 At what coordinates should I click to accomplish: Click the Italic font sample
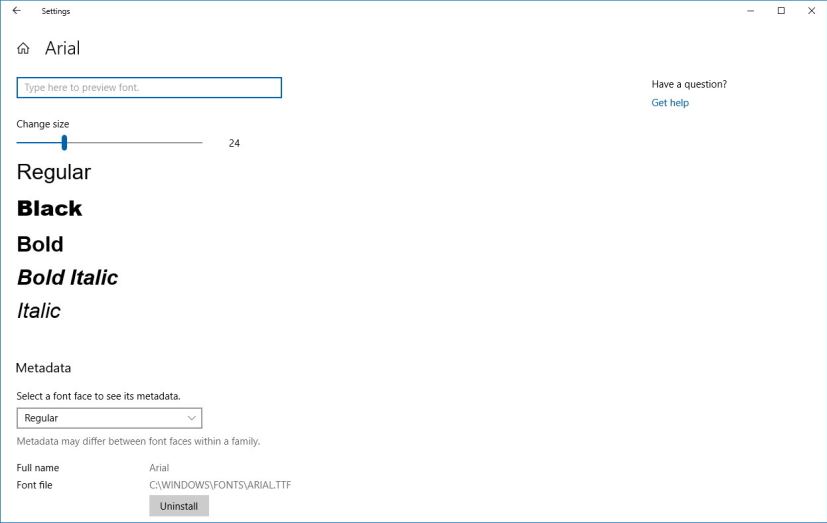[39, 311]
